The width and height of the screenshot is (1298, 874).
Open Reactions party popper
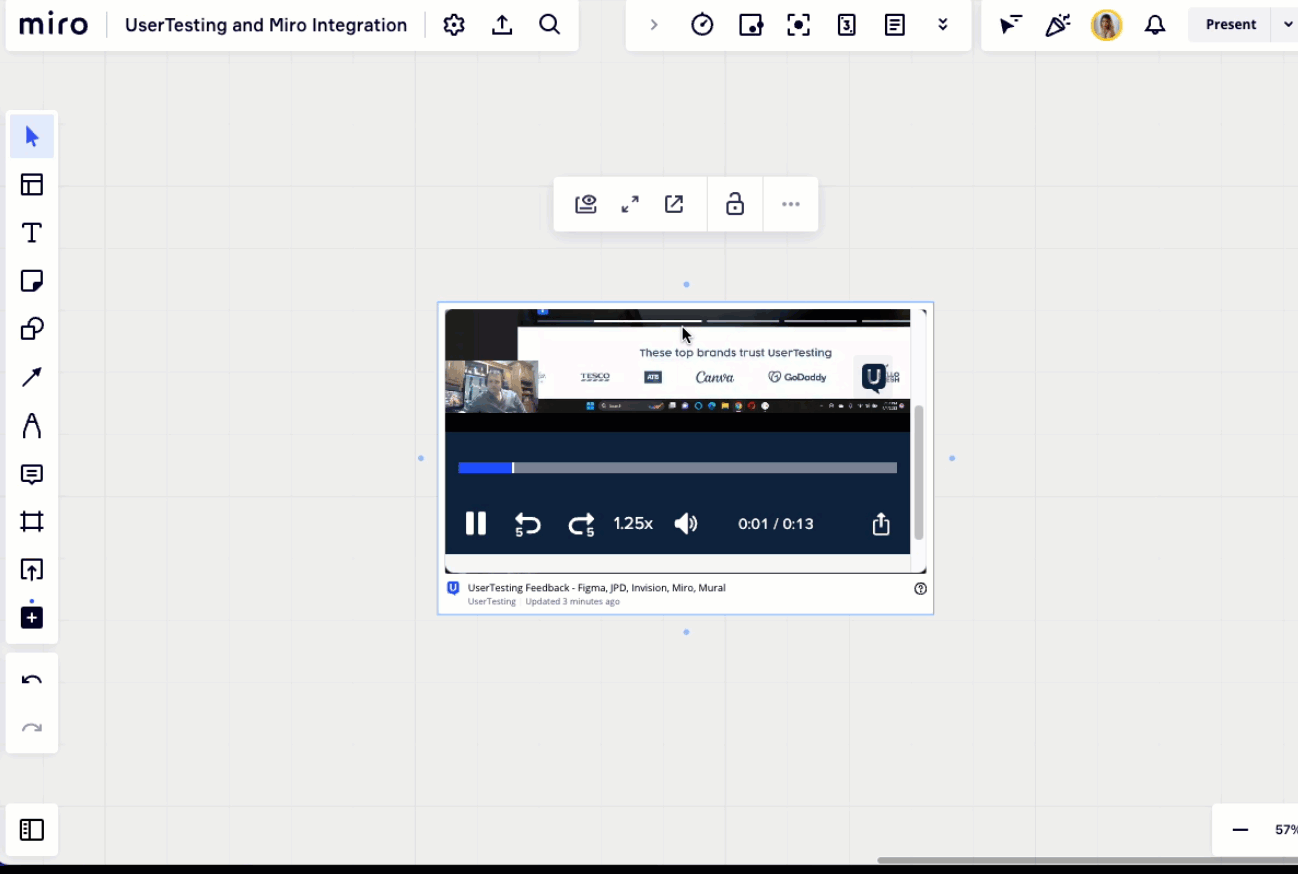pos(1058,25)
